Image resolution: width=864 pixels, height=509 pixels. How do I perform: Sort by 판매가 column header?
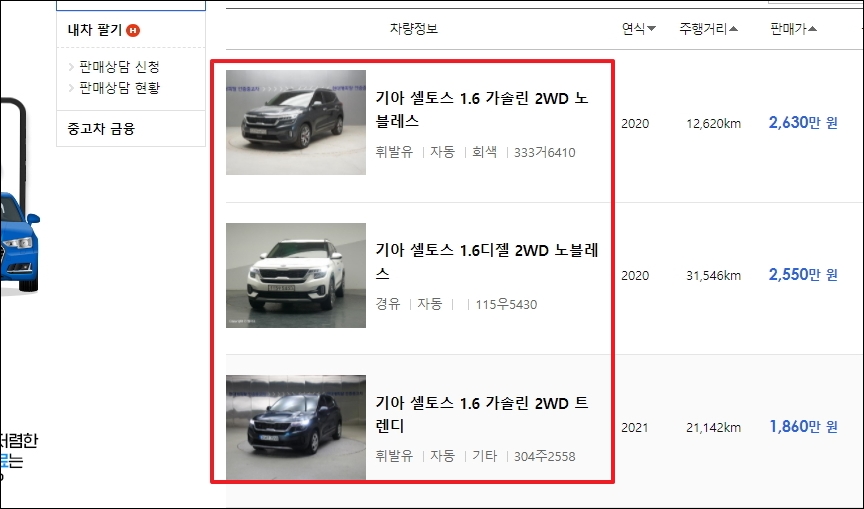coord(793,29)
